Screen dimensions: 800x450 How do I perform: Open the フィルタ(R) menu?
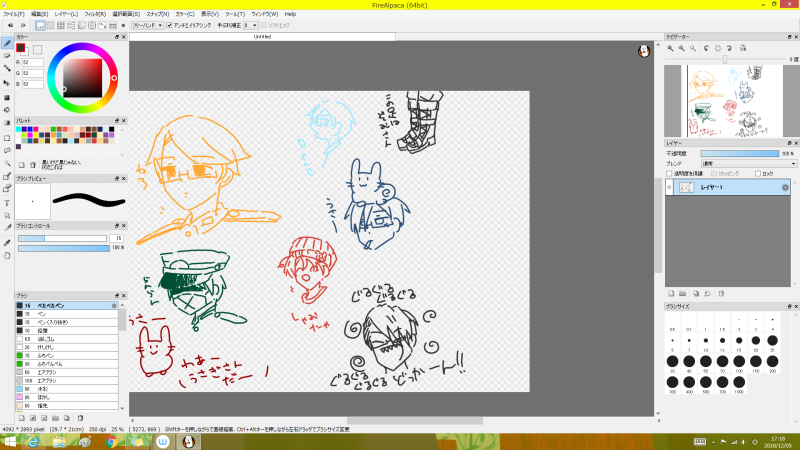click(x=95, y=14)
